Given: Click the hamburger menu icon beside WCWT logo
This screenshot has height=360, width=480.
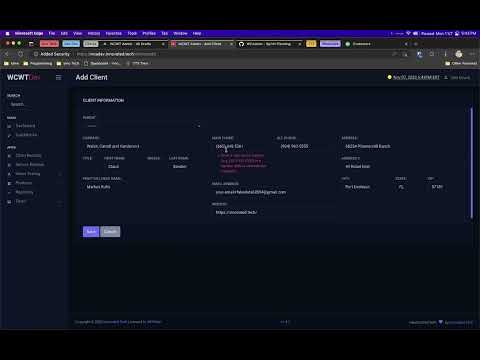Looking at the screenshot, I should click(x=58, y=77).
